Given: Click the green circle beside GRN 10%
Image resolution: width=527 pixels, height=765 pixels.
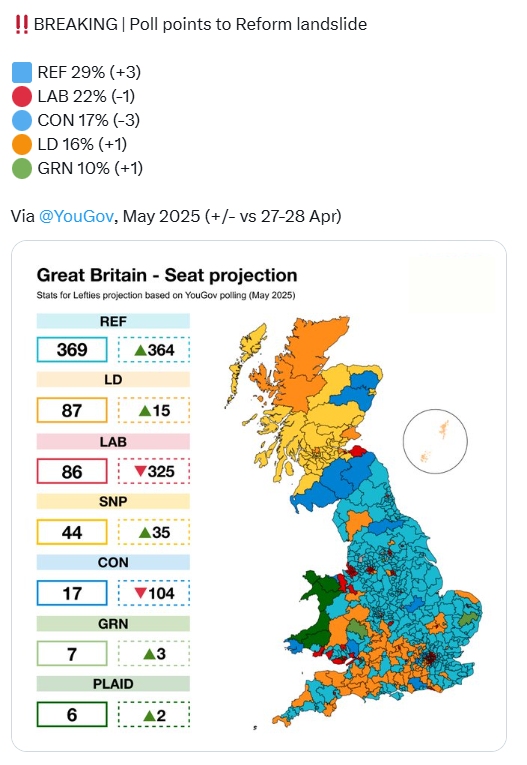Looking at the screenshot, I should tap(22, 168).
